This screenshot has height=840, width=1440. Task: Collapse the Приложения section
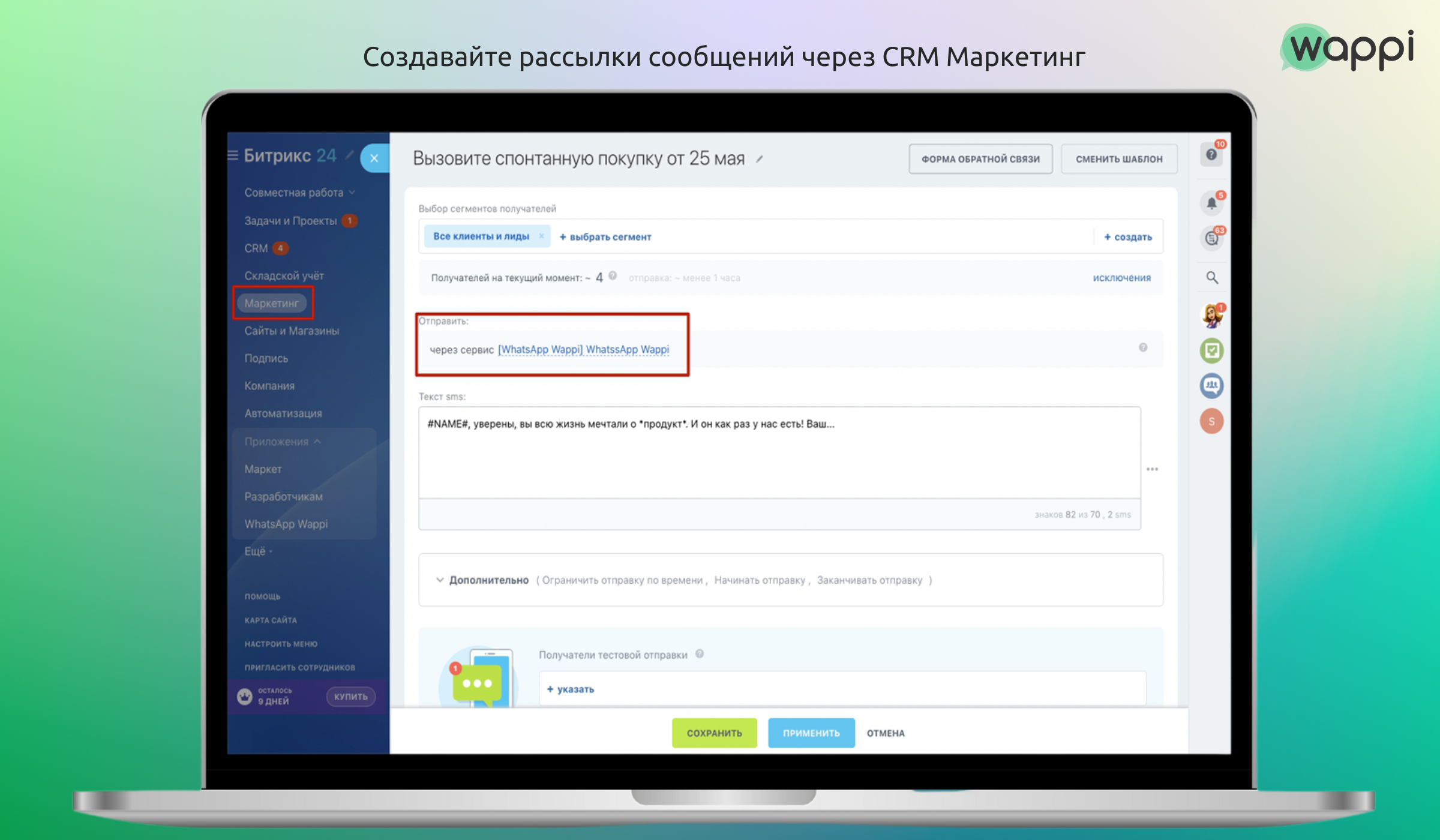(283, 442)
